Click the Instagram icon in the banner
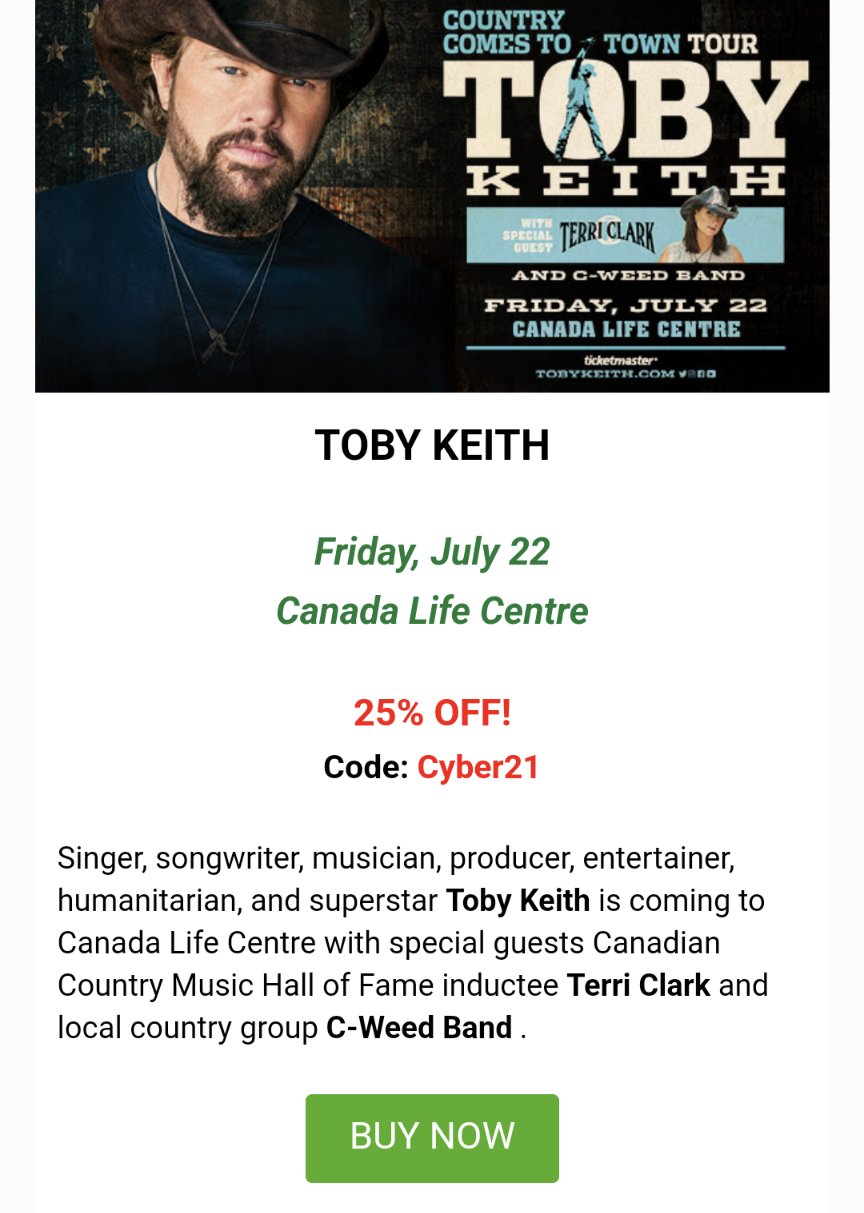The image size is (864, 1213). coord(691,374)
